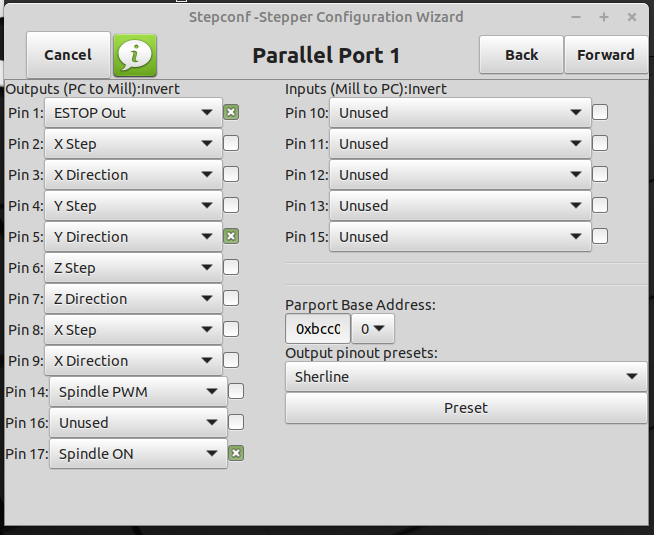Screen dimensions: 654x535
Task: Toggle the Pin 17 Spindle ON invert checkbox
Action: [x=236, y=453]
